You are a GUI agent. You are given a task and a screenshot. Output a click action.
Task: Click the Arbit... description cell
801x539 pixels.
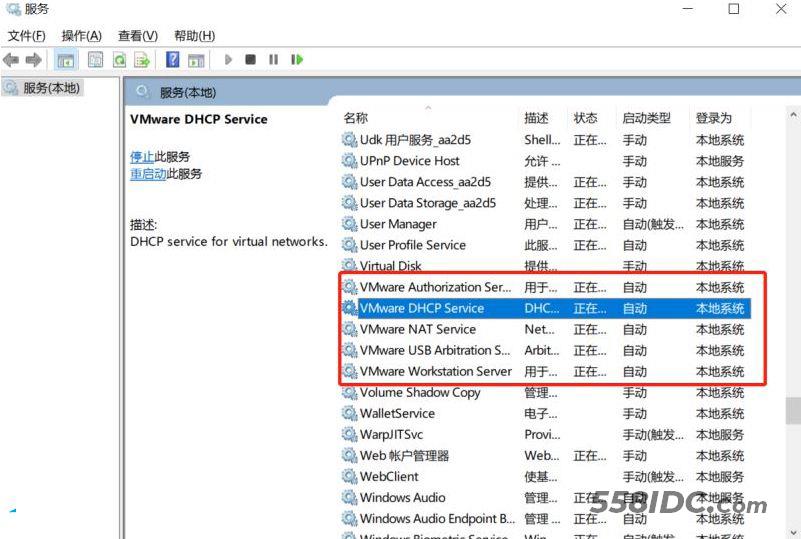tap(541, 350)
